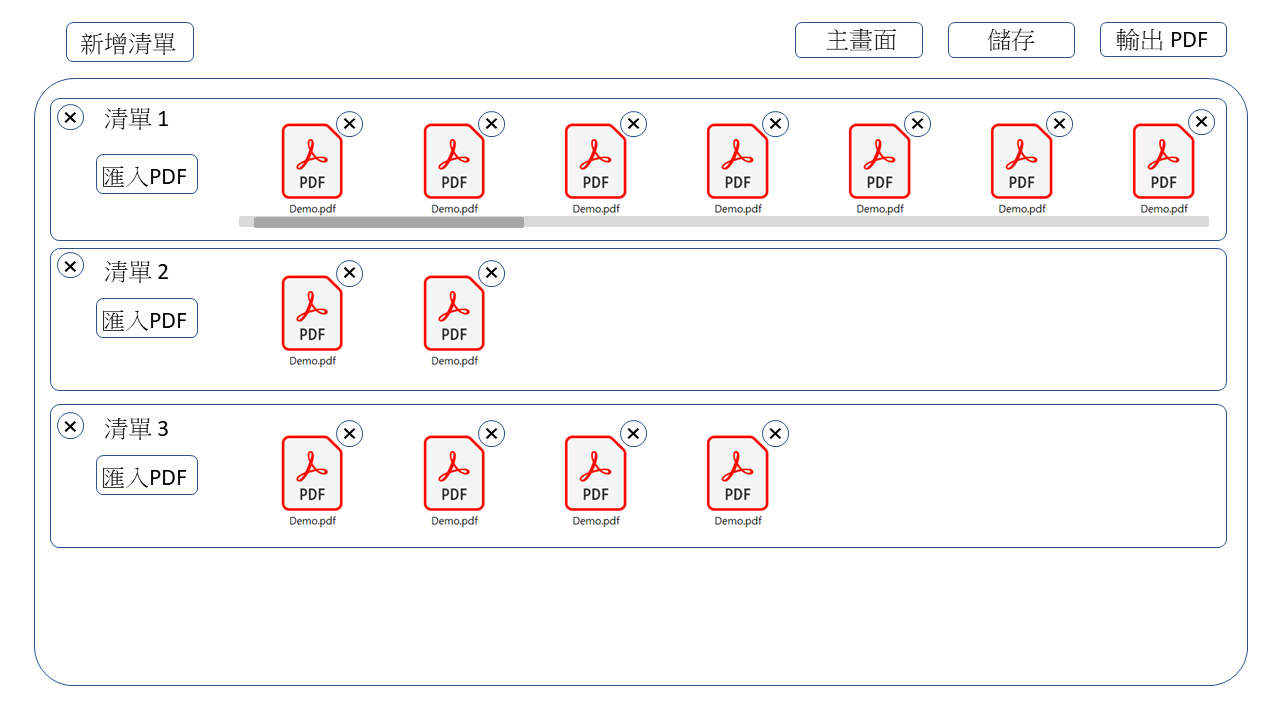1280x720 pixels.
Task: Select second Demo.pdf icon in 清單 2
Action: (x=454, y=314)
